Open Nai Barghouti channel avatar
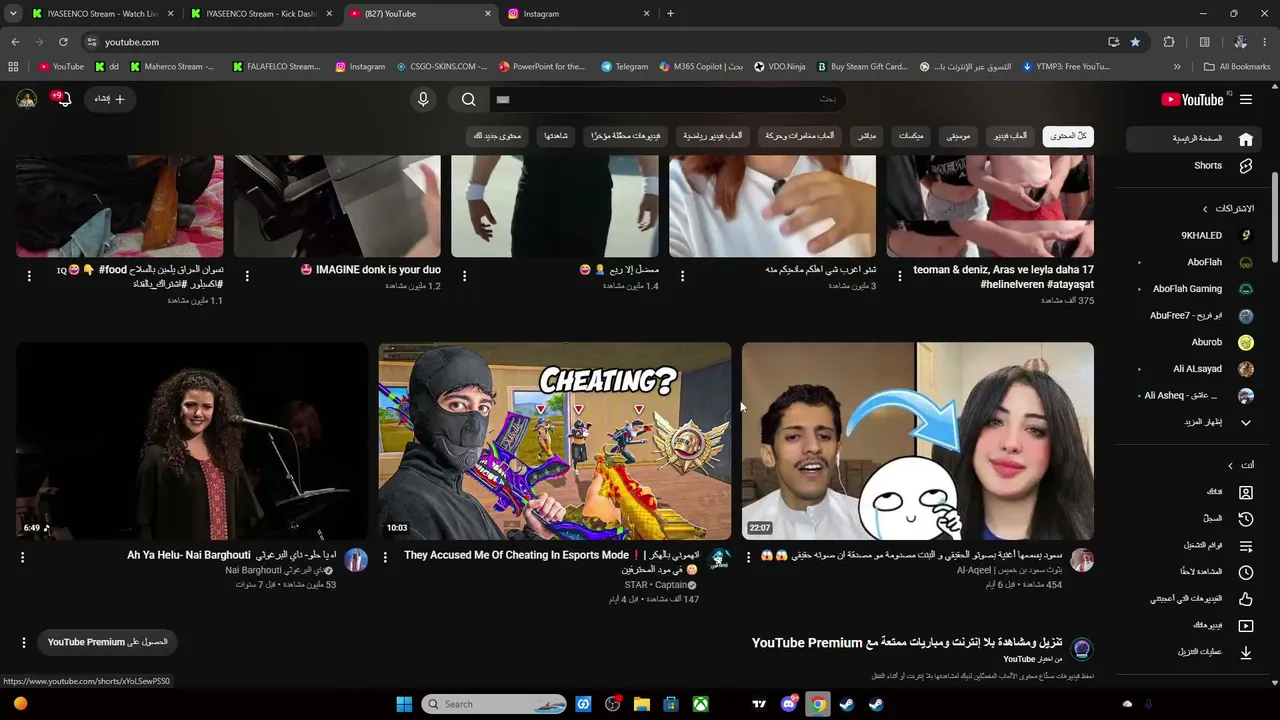Screen dimensions: 1280x720 [356, 560]
